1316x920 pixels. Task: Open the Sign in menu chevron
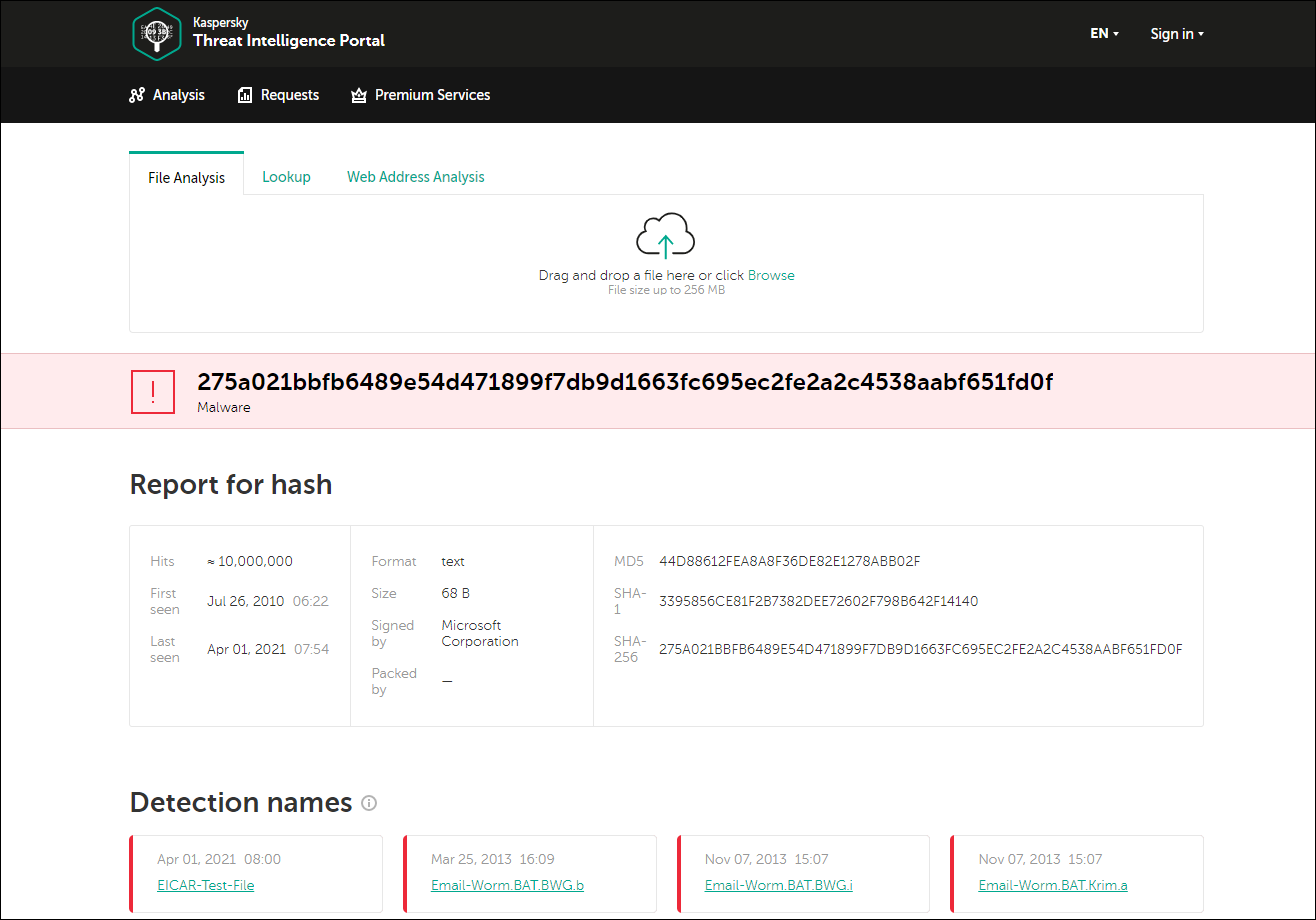[x=1203, y=35]
